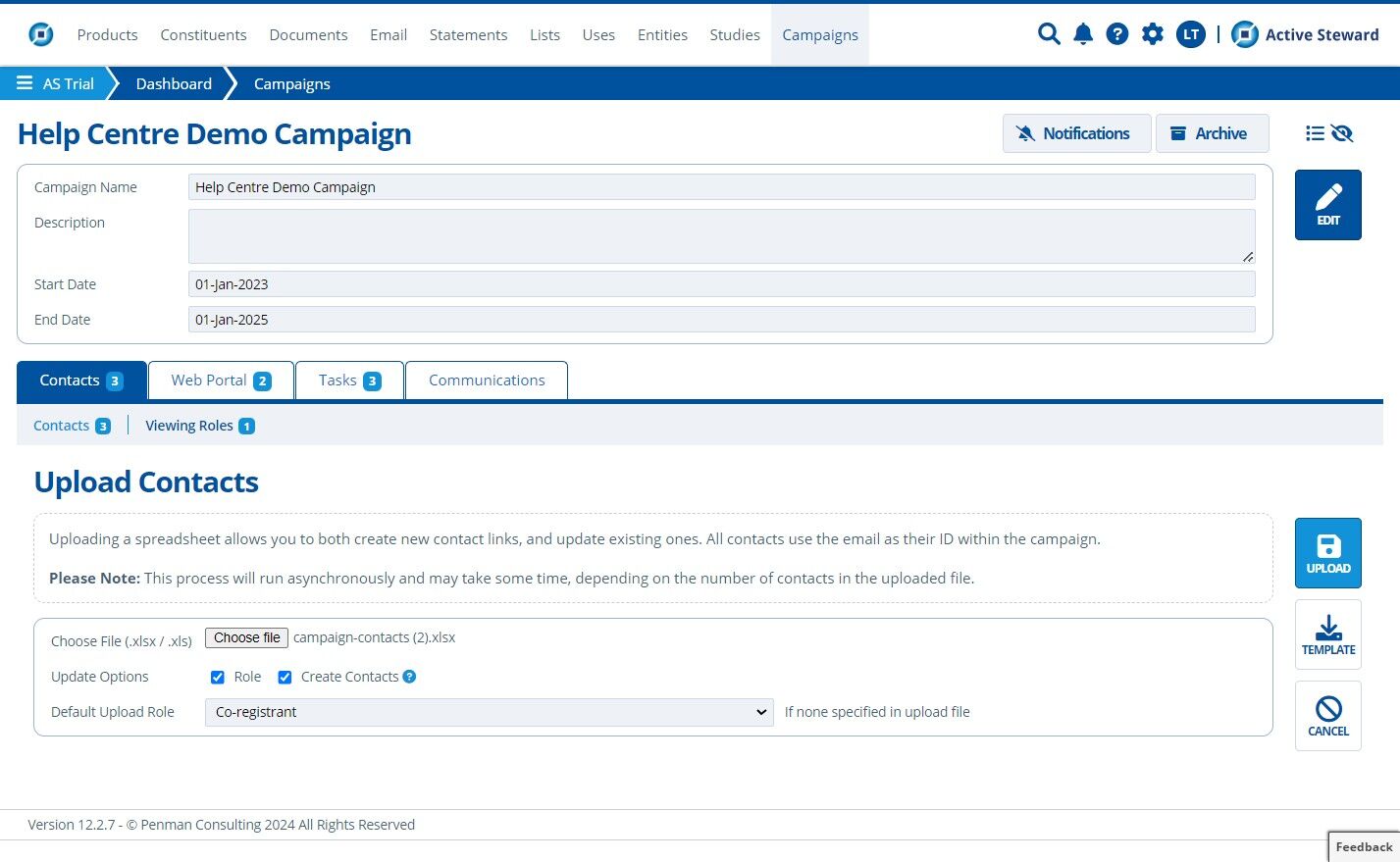The image size is (1400, 862).
Task: Open the AS Trial hamburger menu
Action: coord(25,83)
